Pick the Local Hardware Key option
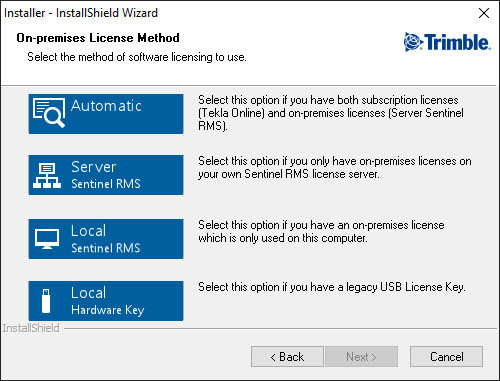Image resolution: width=500 pixels, height=381 pixels. click(x=106, y=301)
